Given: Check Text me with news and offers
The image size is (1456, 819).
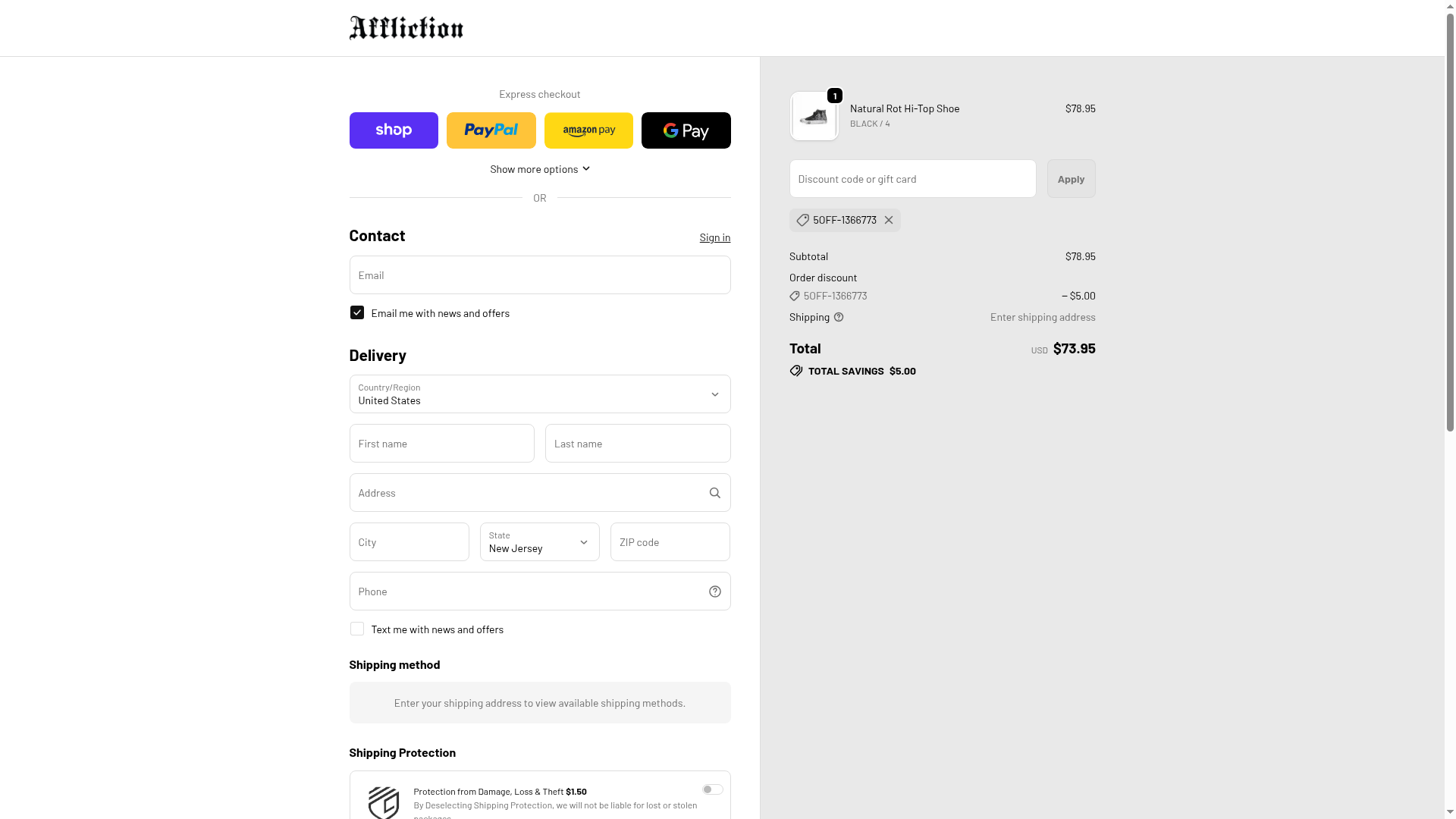Looking at the screenshot, I should pos(357,629).
